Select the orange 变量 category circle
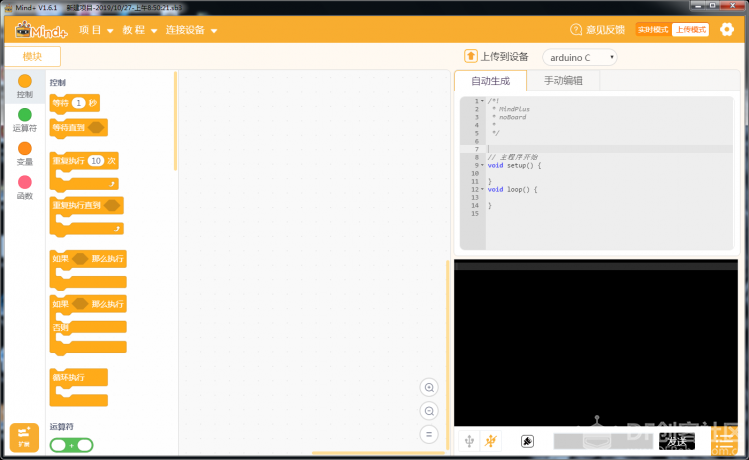The height and width of the screenshot is (460, 749). (25, 149)
